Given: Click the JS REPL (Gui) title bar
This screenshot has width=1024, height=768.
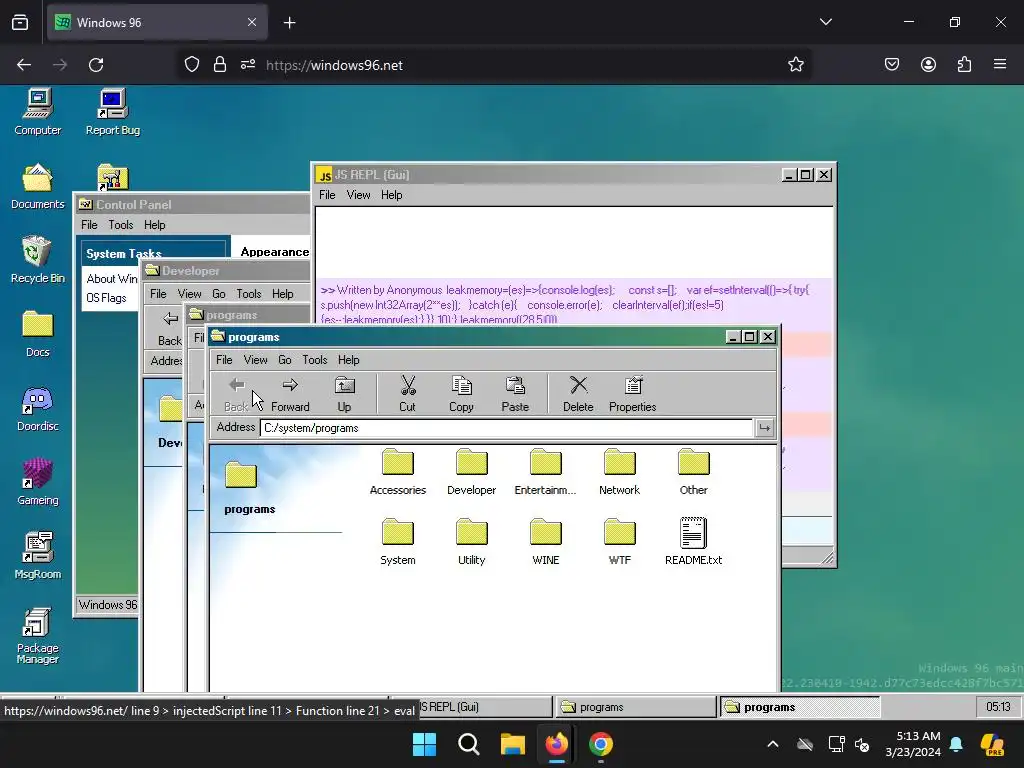Looking at the screenshot, I should pyautogui.click(x=547, y=174).
